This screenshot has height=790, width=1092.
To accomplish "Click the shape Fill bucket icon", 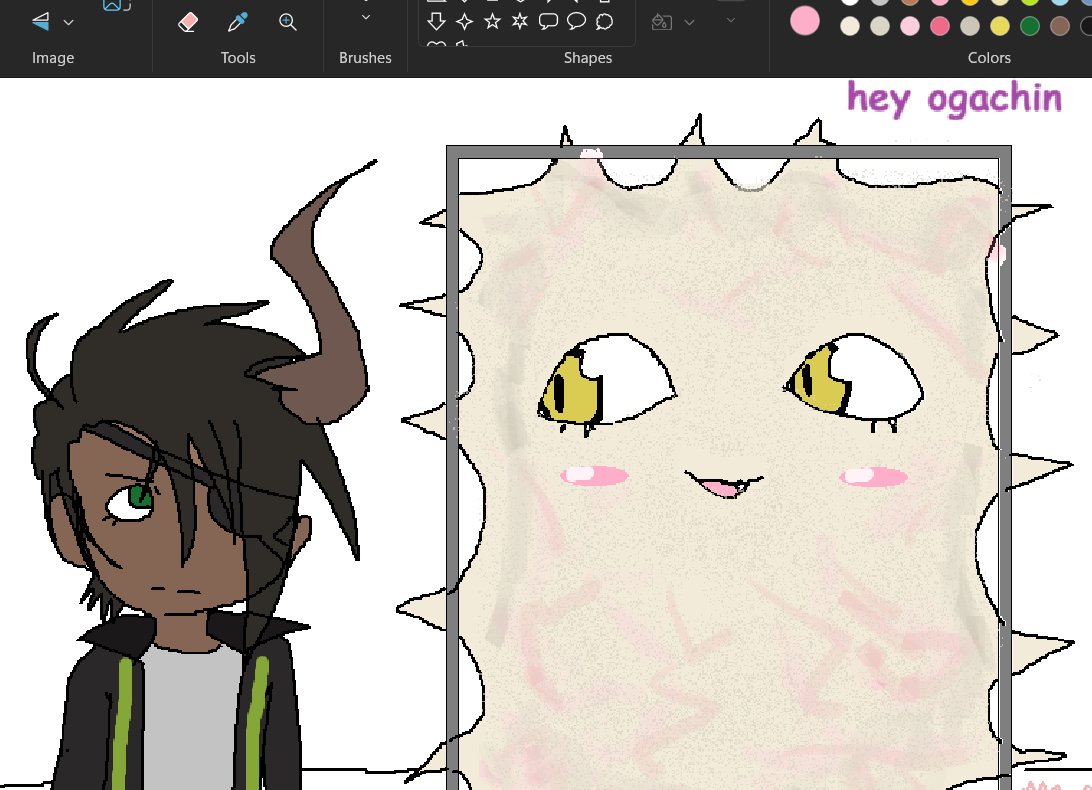I will (662, 22).
